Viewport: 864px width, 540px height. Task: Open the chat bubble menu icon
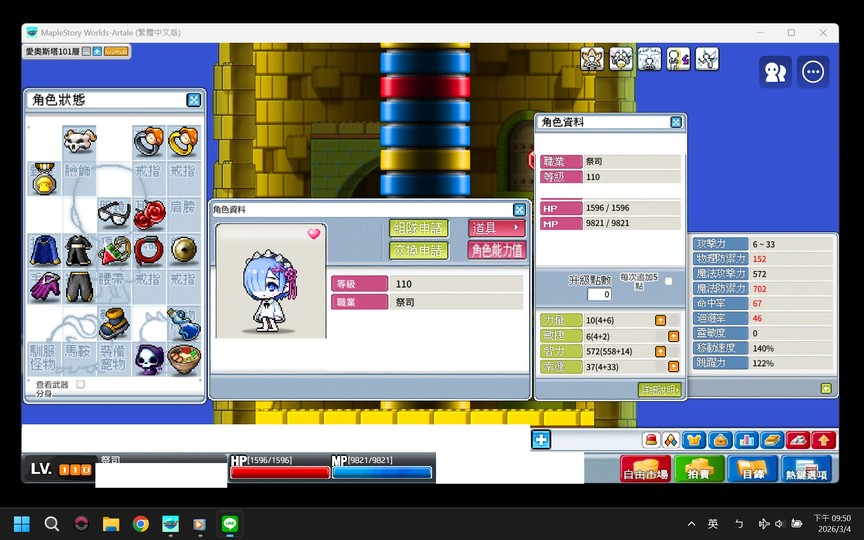tap(813, 72)
